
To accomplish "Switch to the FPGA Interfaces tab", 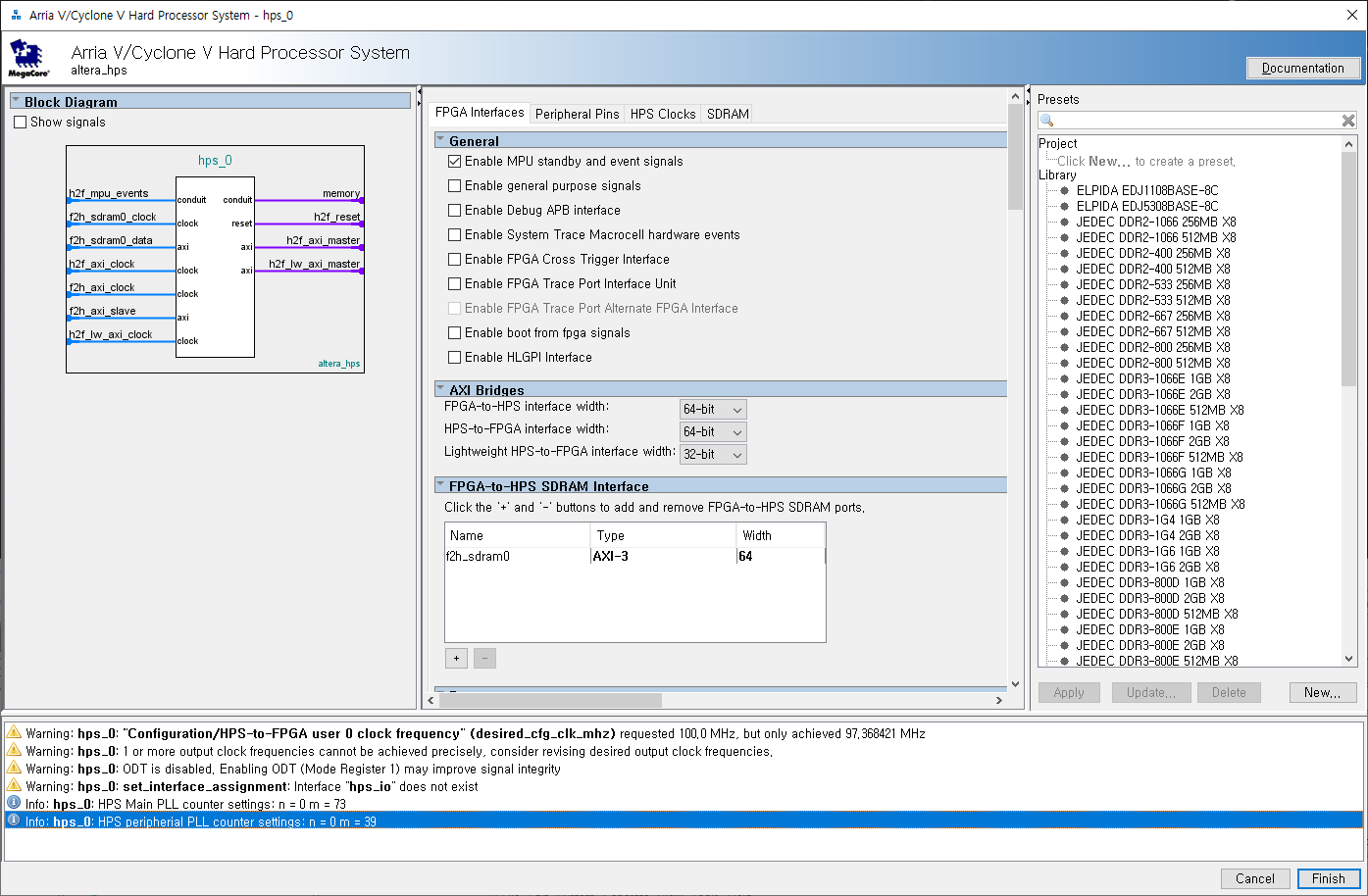I will pyautogui.click(x=480, y=113).
